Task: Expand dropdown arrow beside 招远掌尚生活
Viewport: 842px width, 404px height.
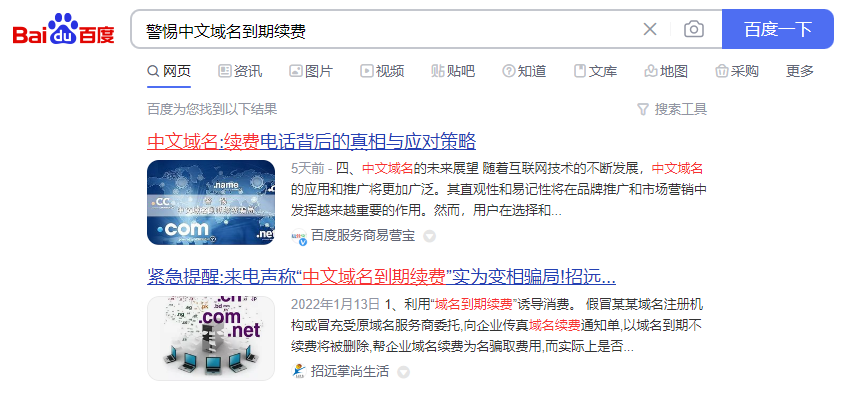Action: click(x=403, y=372)
